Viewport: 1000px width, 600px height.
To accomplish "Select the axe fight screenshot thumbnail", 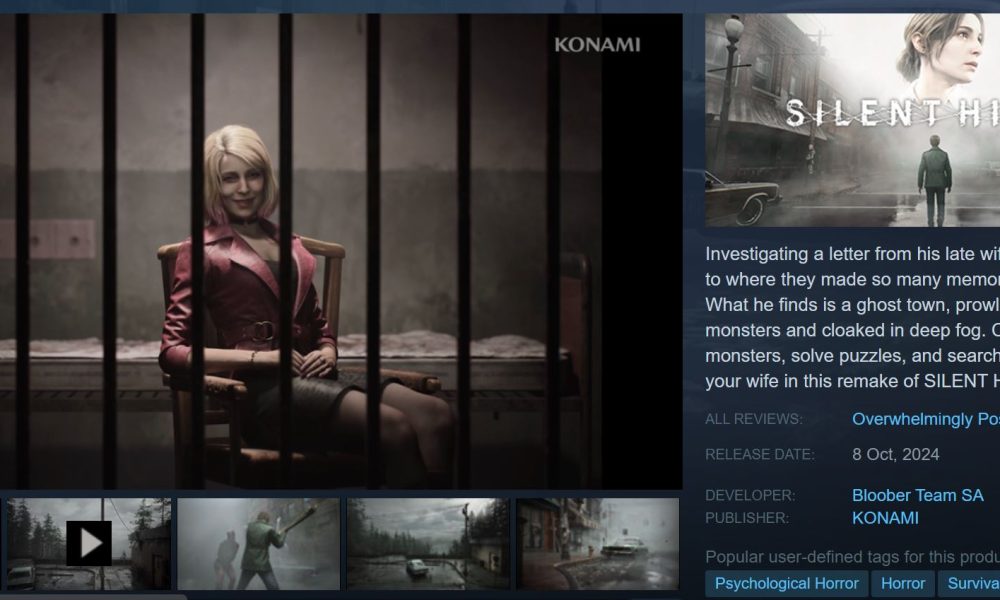I will click(x=258, y=544).
